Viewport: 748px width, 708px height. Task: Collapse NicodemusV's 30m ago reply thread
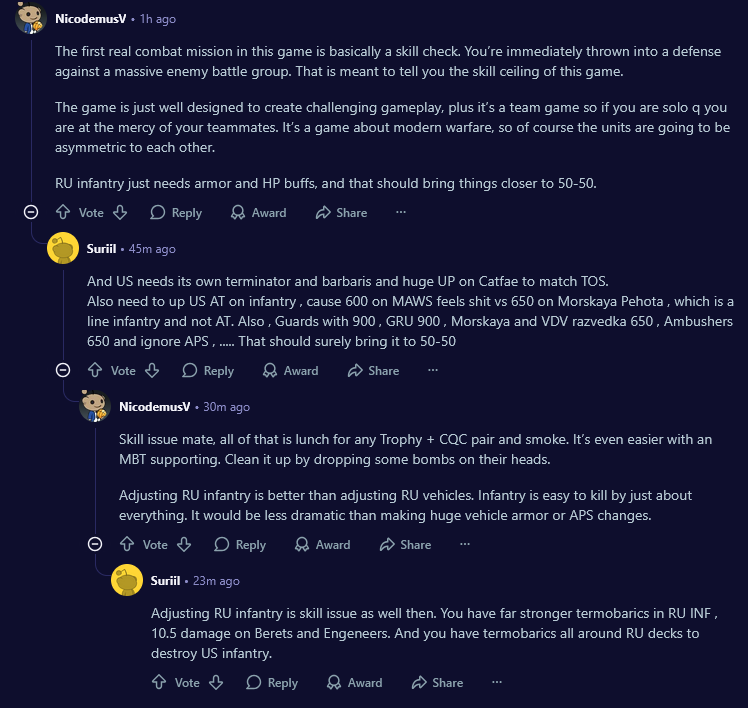pos(95,544)
